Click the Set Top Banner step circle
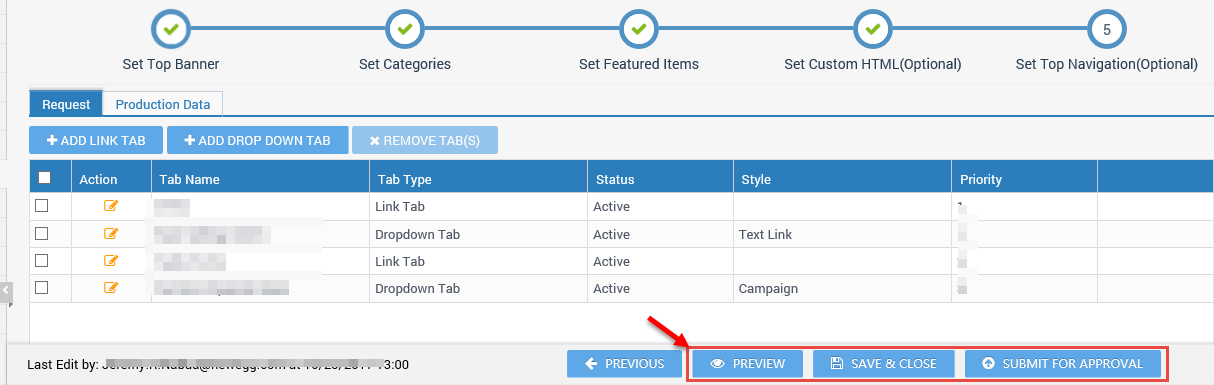This screenshot has height=385, width=1214. tap(171, 30)
